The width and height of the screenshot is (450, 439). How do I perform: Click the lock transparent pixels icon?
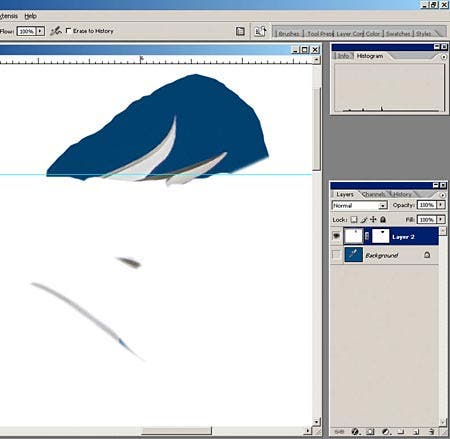(x=354, y=220)
